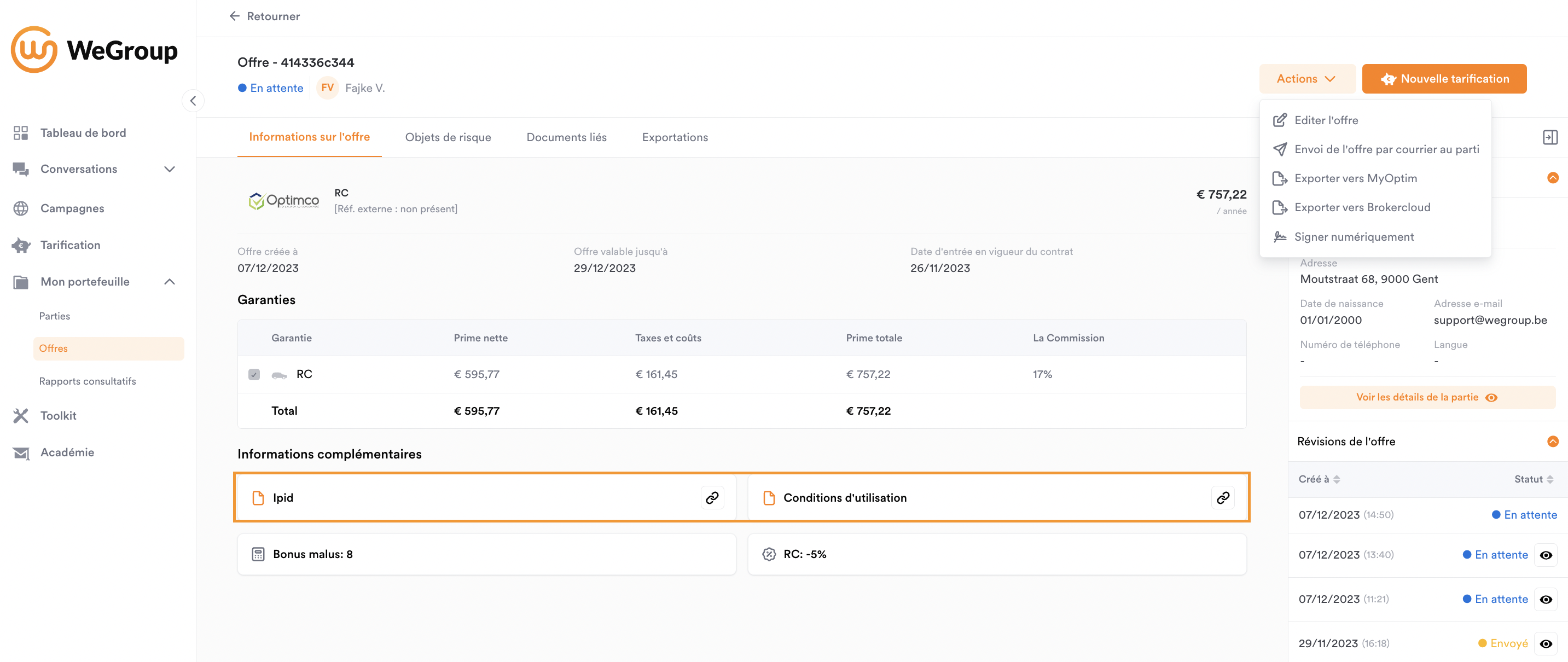Screen dimensions: 1568x662
Task: Expand the Conversations submenu chevron
Action: (x=170, y=169)
